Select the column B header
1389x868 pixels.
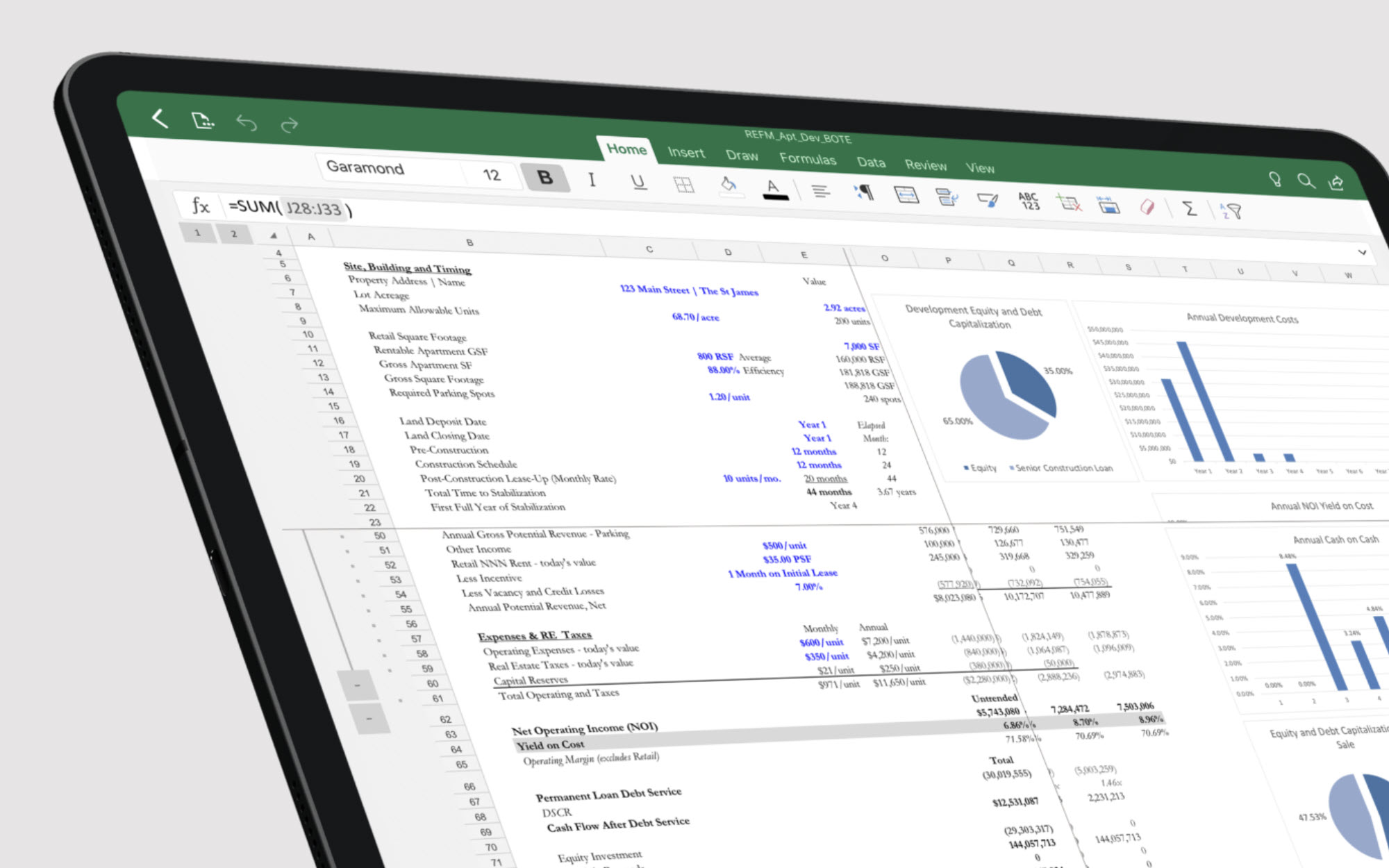point(469,242)
